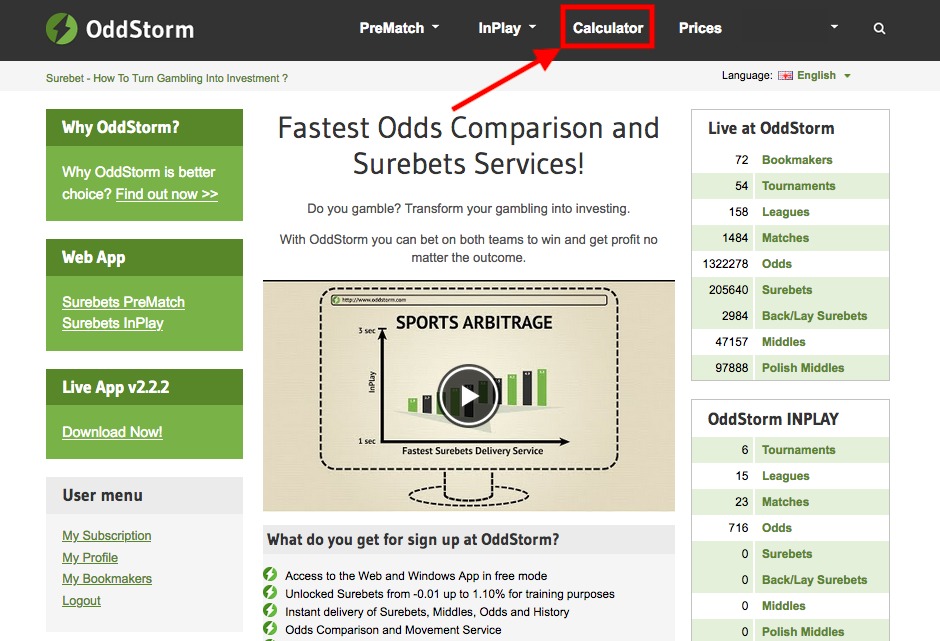Open Middles in OddStorm INPLAY
This screenshot has height=641, width=940.
784,606
